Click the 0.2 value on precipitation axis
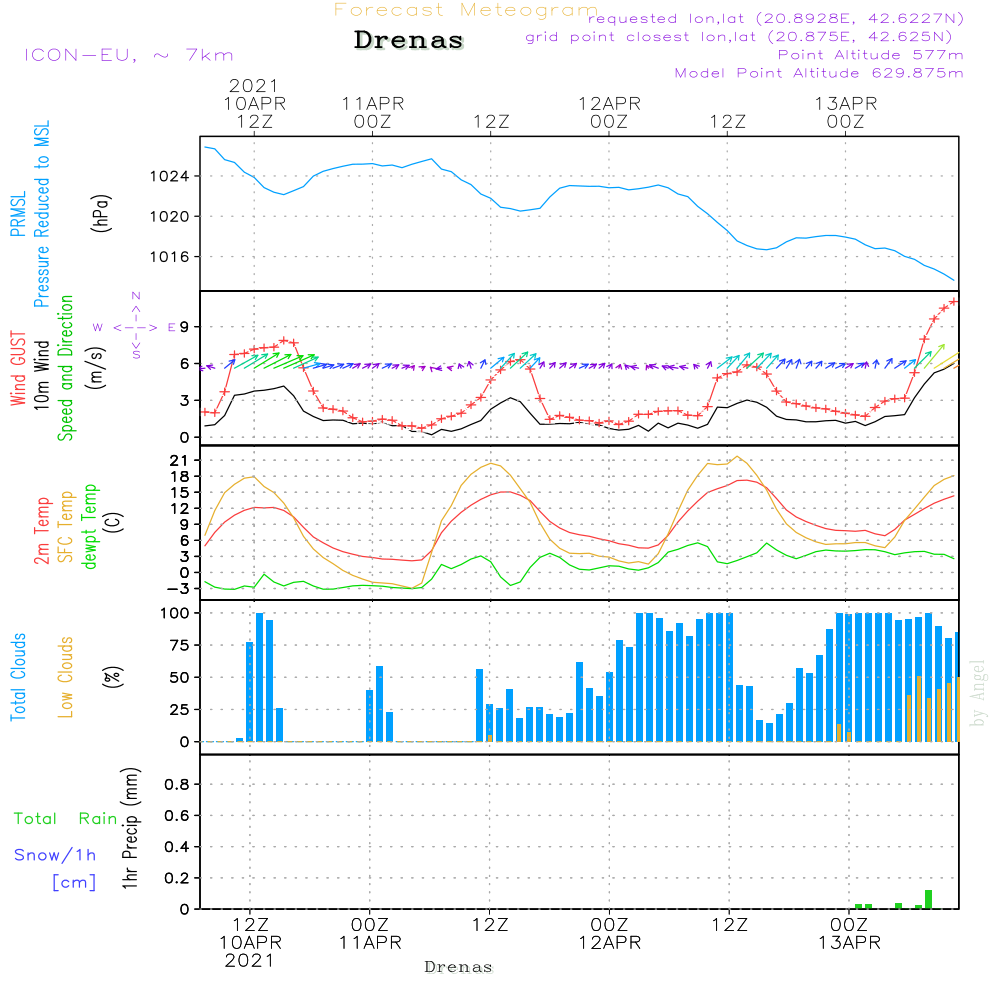The width and height of the screenshot is (1000, 1000). point(177,879)
